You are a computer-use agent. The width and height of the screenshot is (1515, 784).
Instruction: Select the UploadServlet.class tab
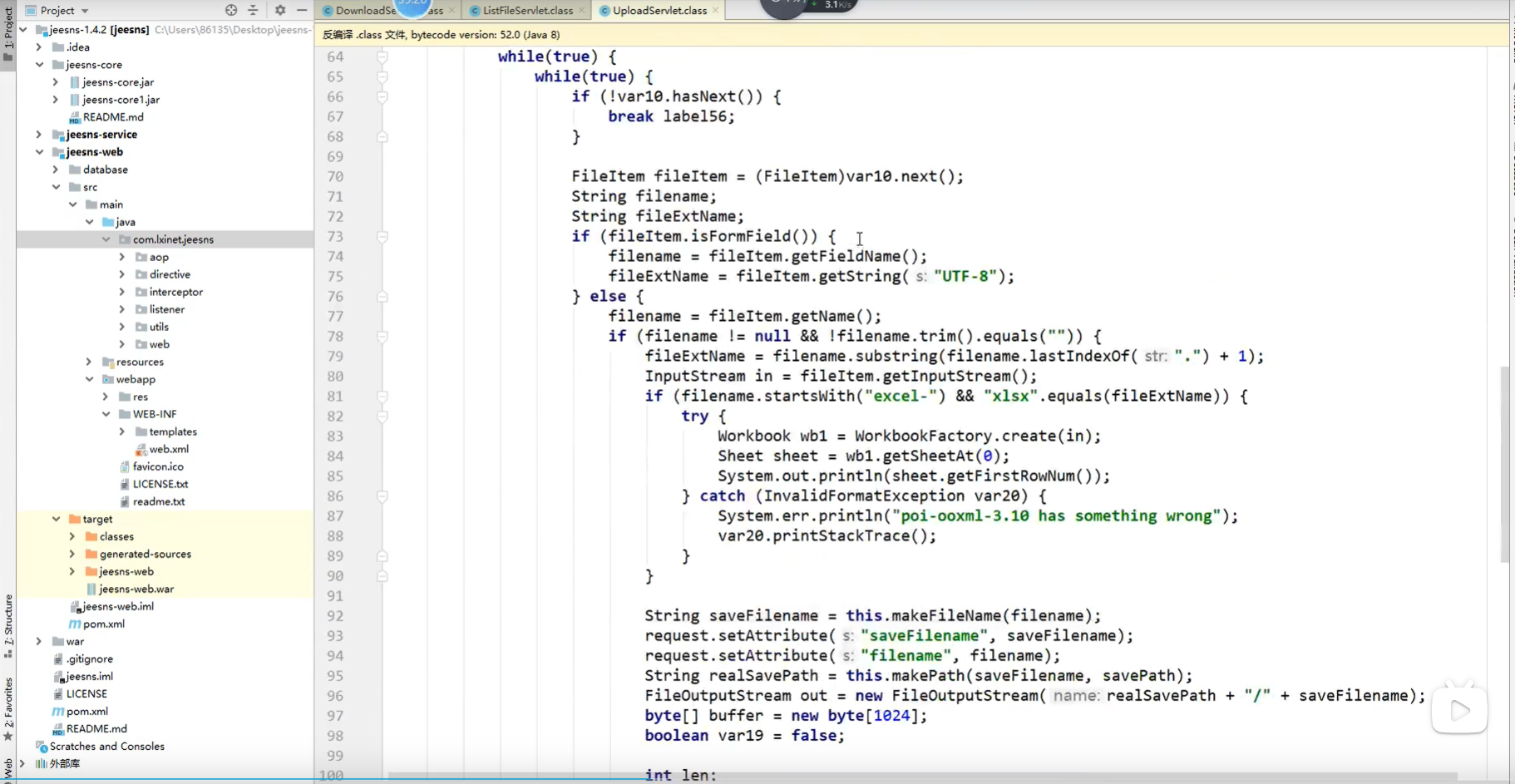point(659,10)
